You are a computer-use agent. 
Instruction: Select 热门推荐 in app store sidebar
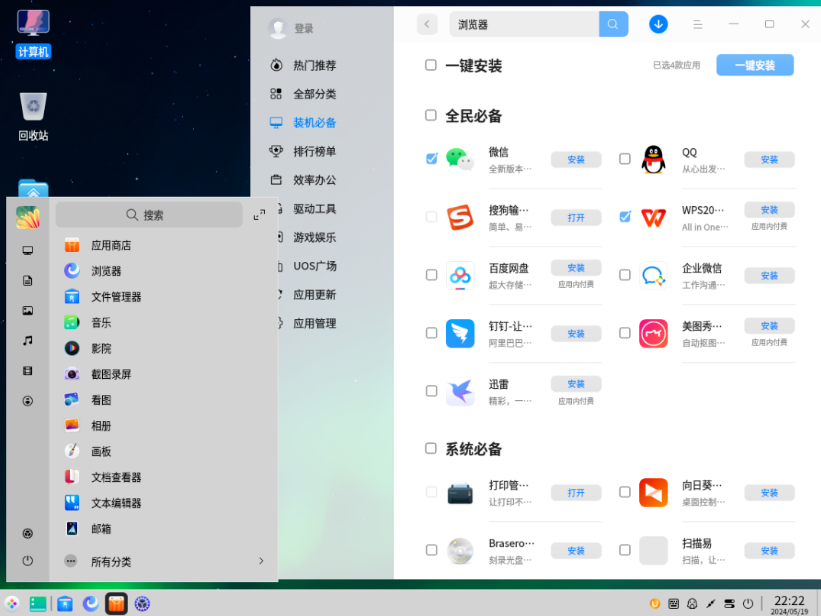(x=315, y=65)
